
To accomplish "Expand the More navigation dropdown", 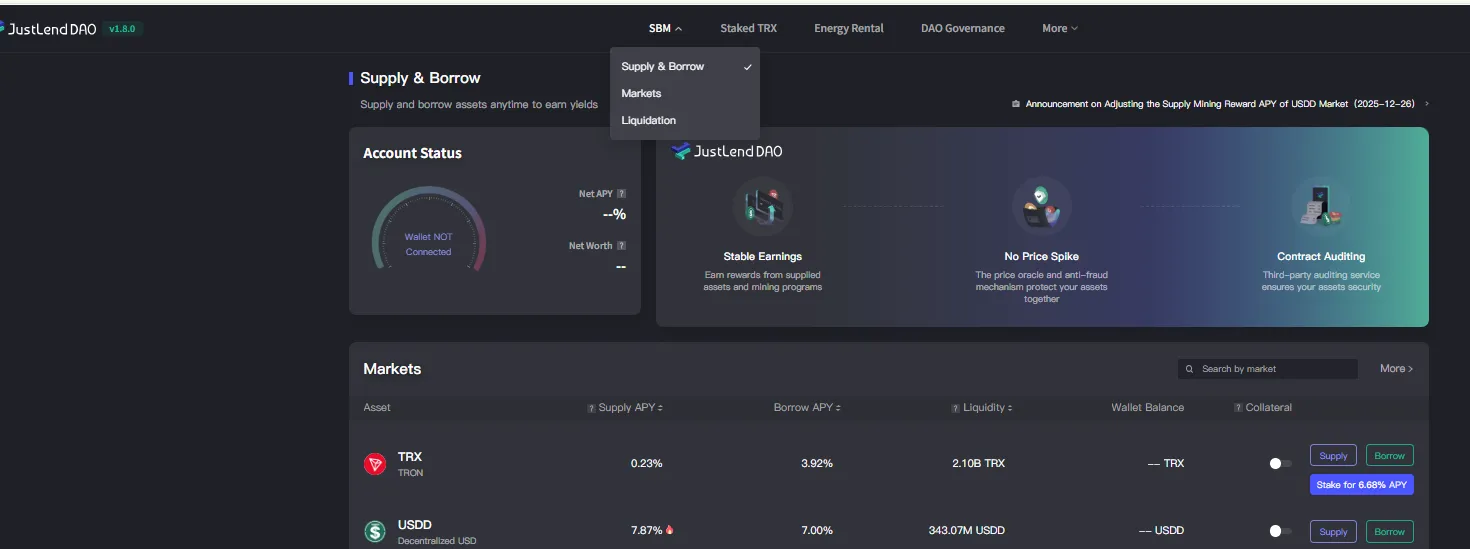I will (x=1059, y=28).
